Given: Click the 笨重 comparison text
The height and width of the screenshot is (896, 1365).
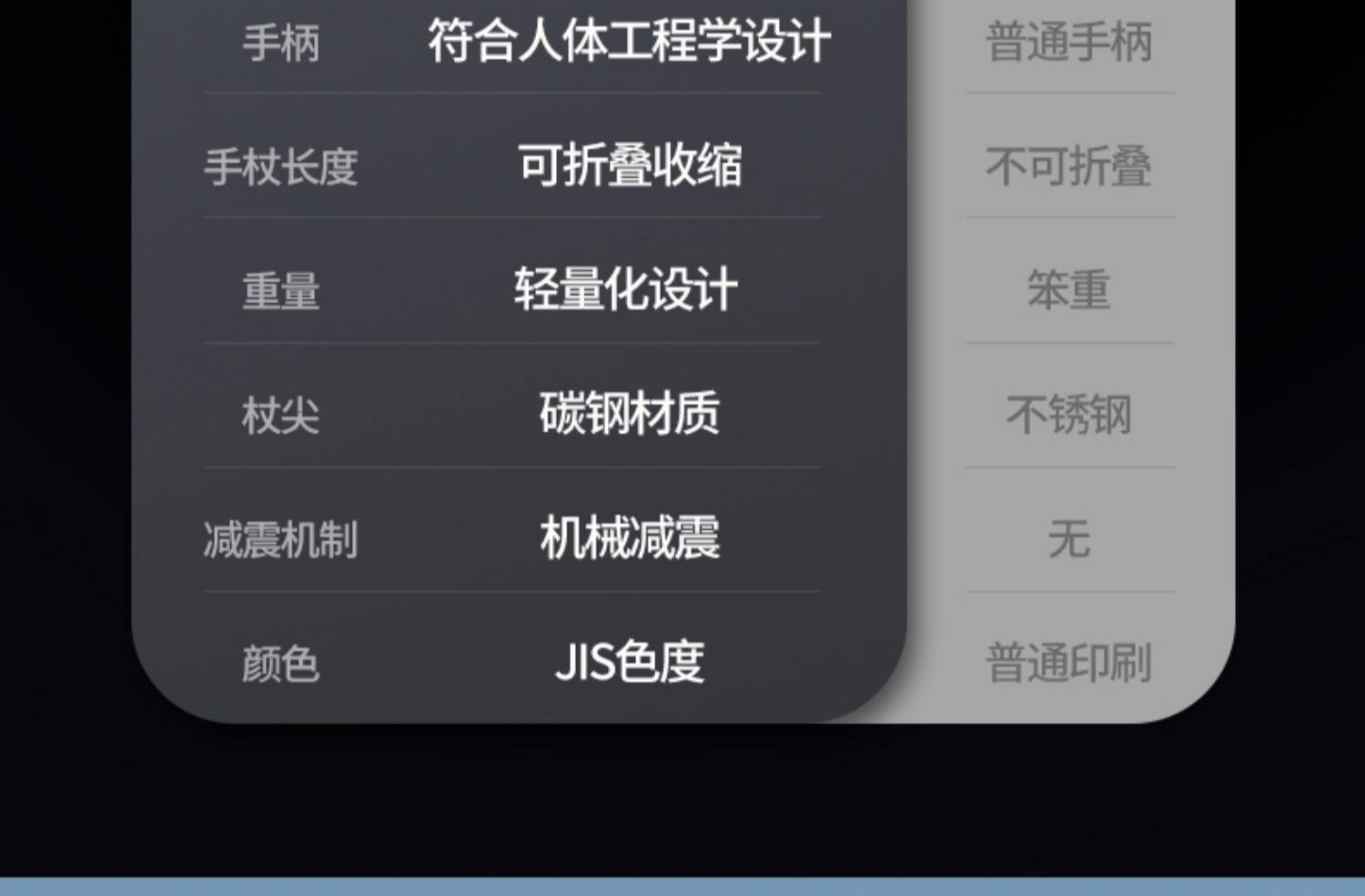Looking at the screenshot, I should 1069,291.
